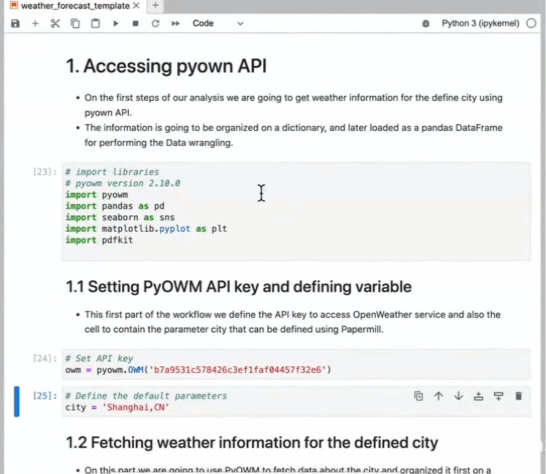Open the cell type dropdown showing Code
This screenshot has height=474, width=546.
point(218,23)
